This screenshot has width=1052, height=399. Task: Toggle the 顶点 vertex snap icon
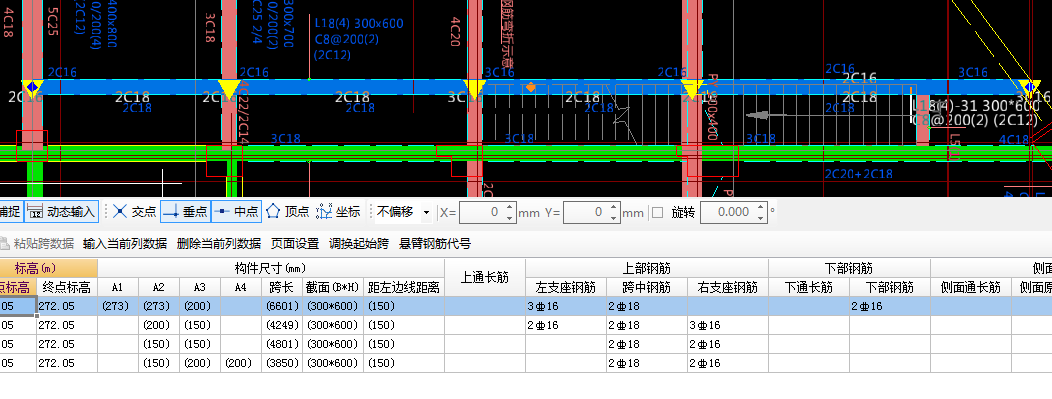273,212
